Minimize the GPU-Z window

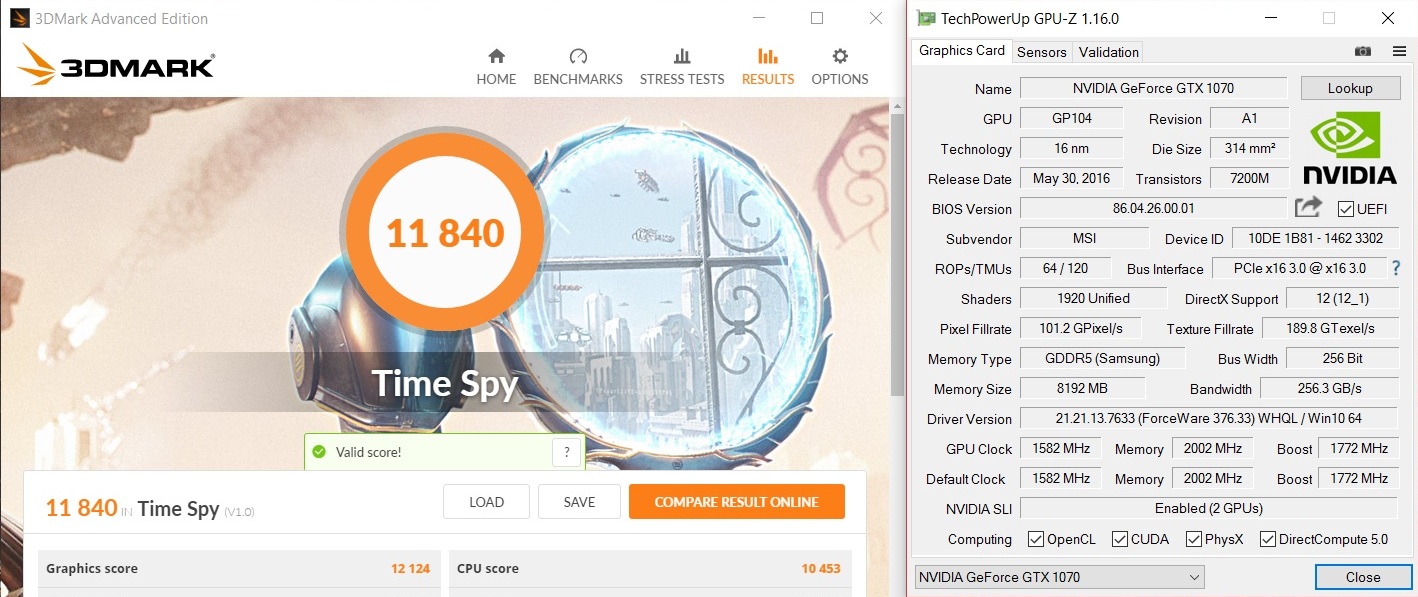coord(1270,18)
